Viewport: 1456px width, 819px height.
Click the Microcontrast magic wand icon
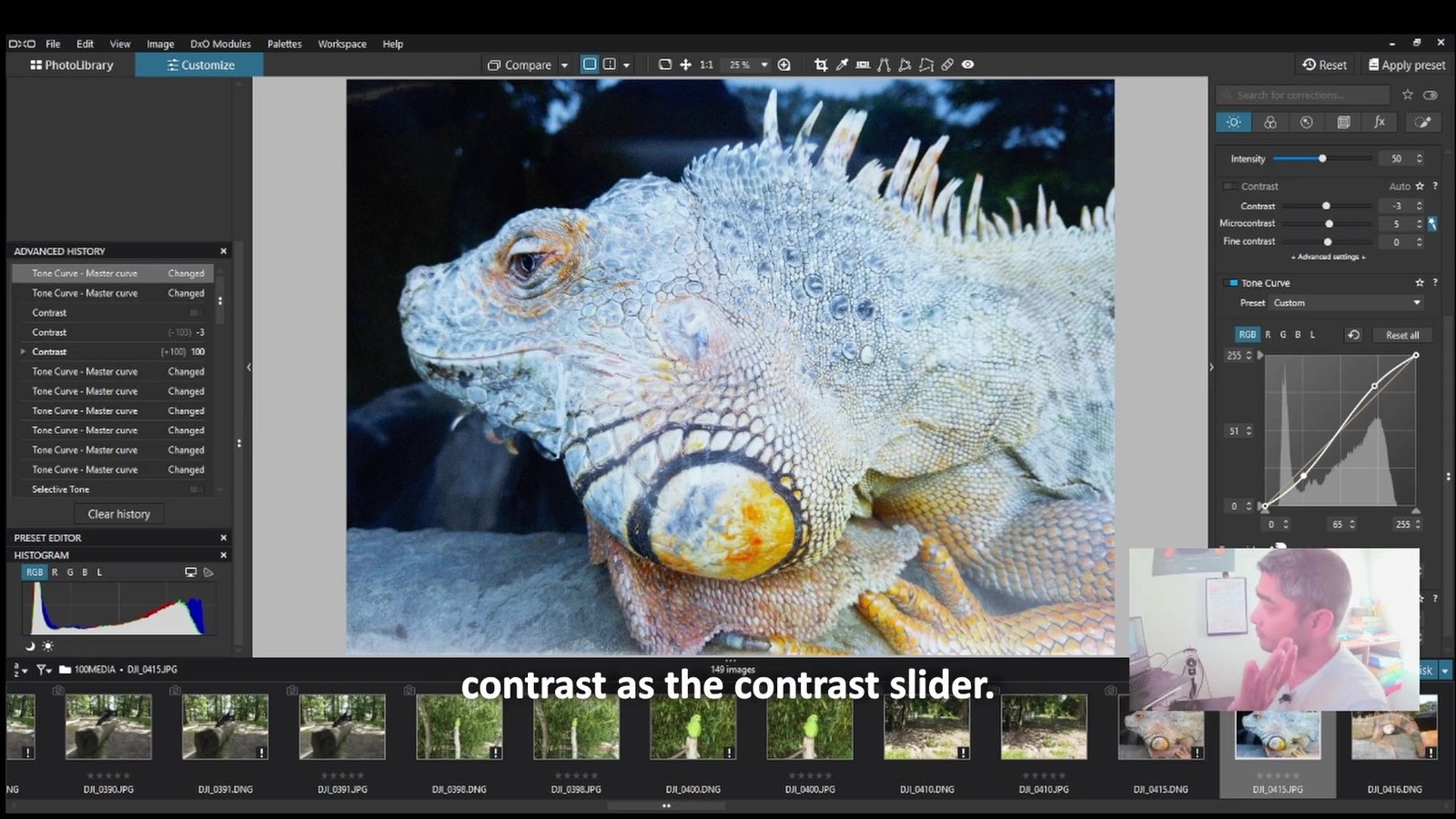[x=1431, y=223]
